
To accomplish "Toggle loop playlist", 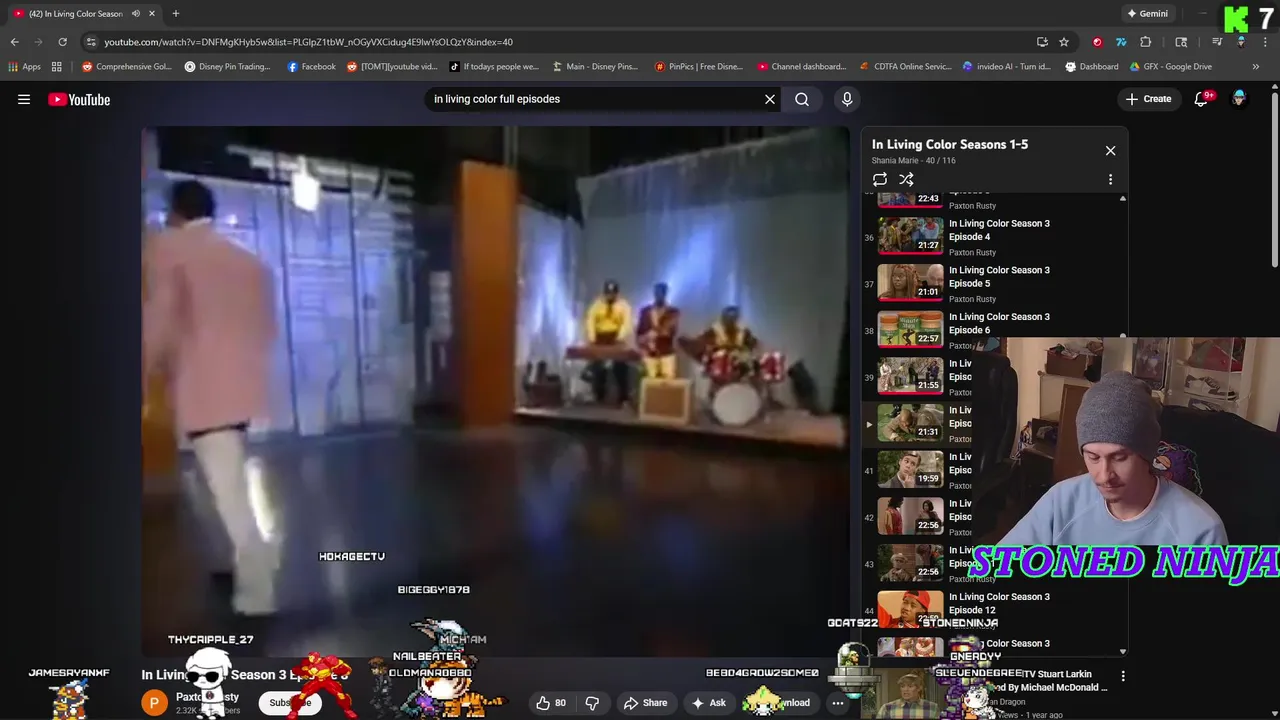I will pos(880,179).
